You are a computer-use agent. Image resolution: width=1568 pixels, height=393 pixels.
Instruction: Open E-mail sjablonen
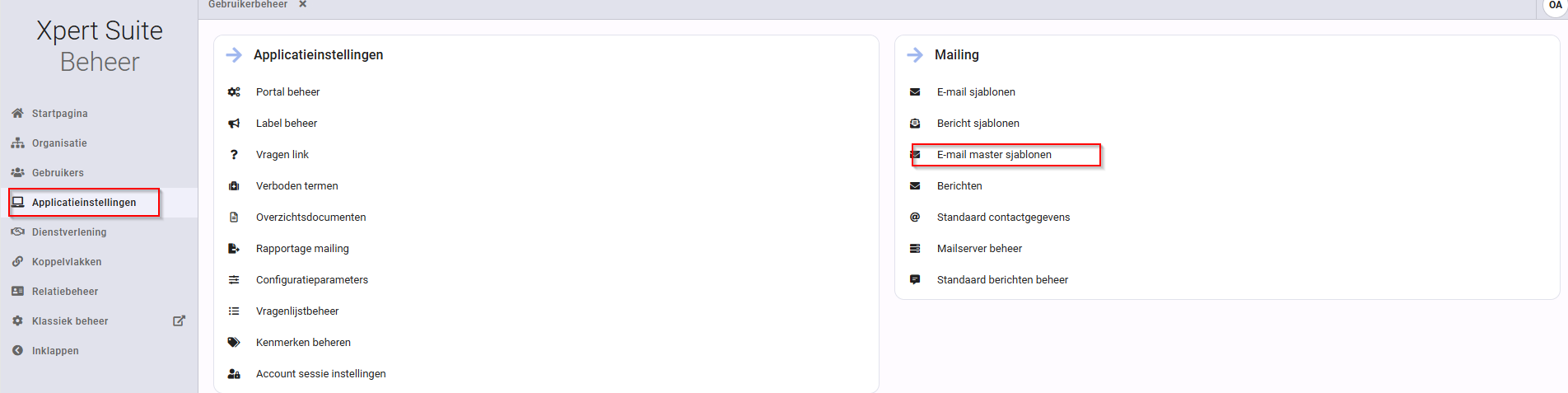click(976, 91)
